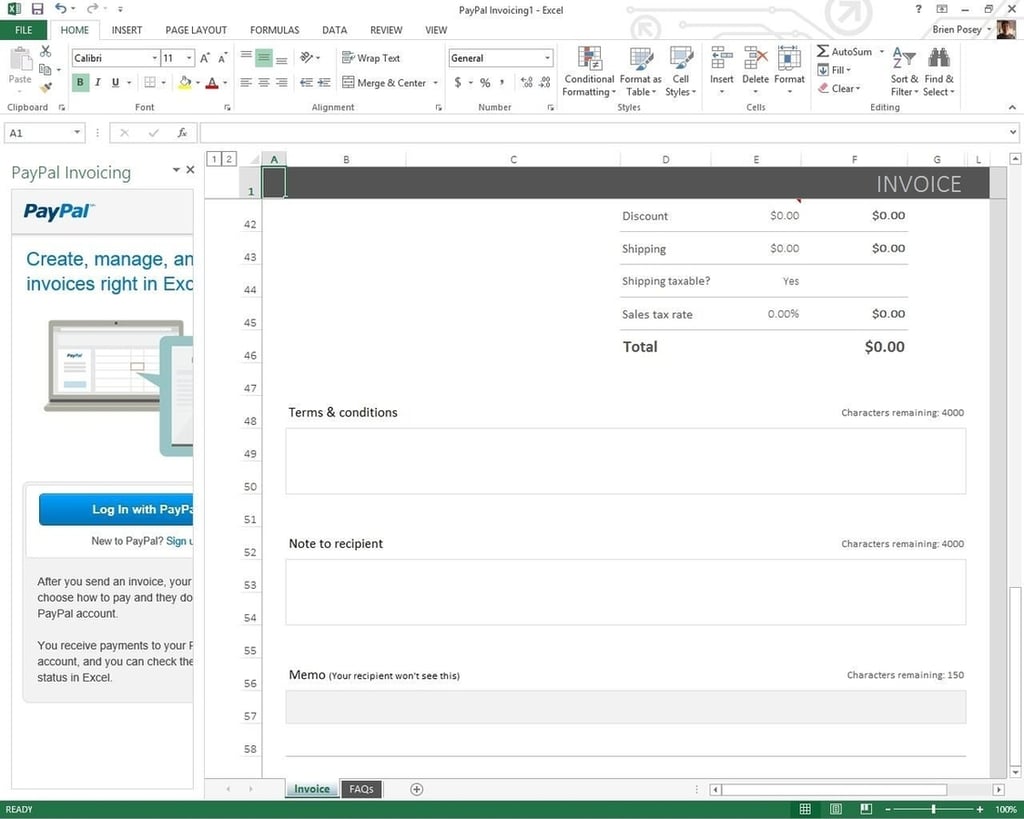Align text to the right
1024x819 pixels.
281,82
